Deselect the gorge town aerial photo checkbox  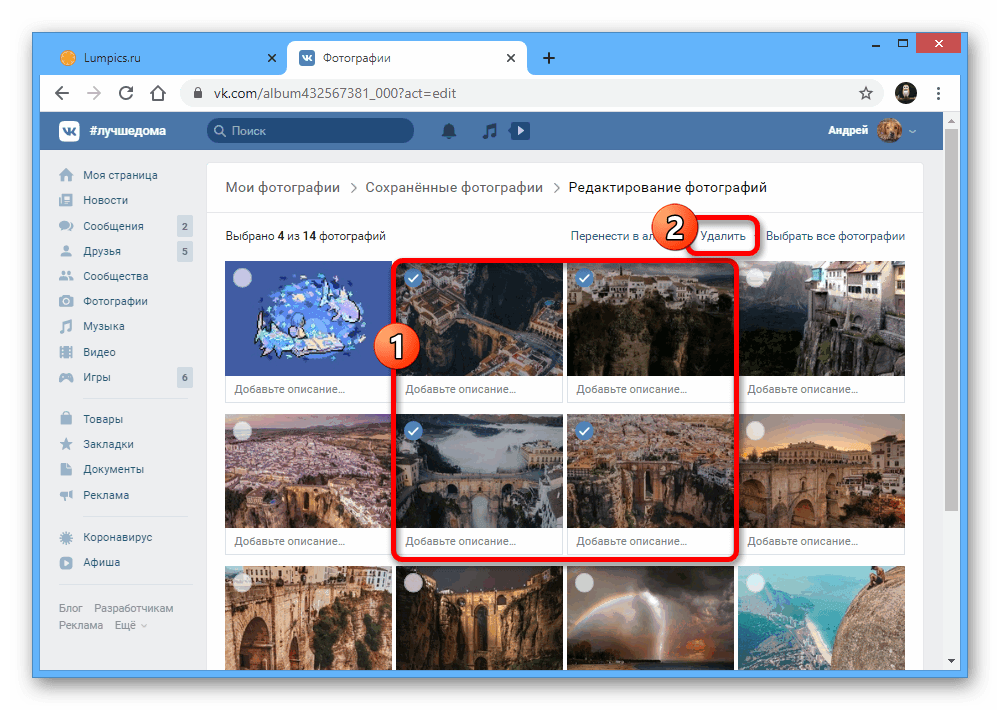tap(584, 431)
